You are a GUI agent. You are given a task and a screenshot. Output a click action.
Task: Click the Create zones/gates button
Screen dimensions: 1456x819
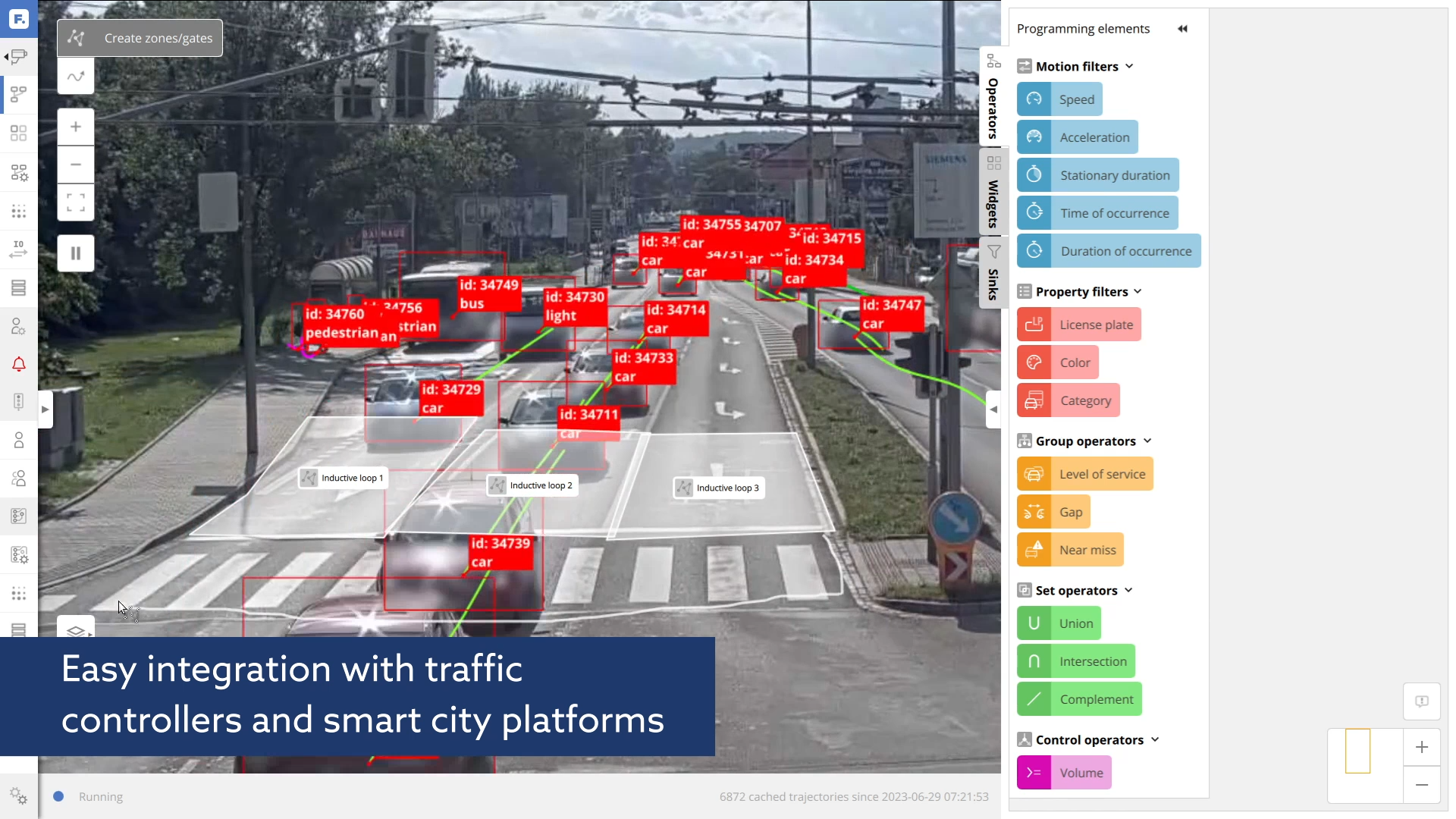tap(140, 37)
